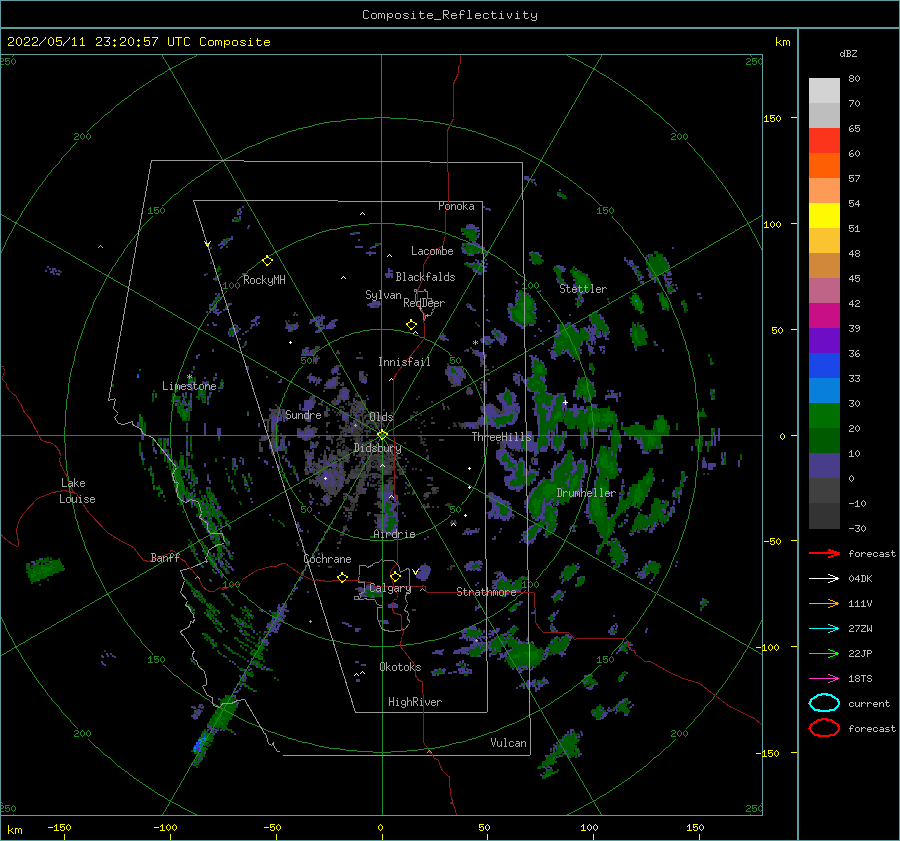The image size is (900, 841).
Task: Click the Lacombe town label
Action: (432, 251)
